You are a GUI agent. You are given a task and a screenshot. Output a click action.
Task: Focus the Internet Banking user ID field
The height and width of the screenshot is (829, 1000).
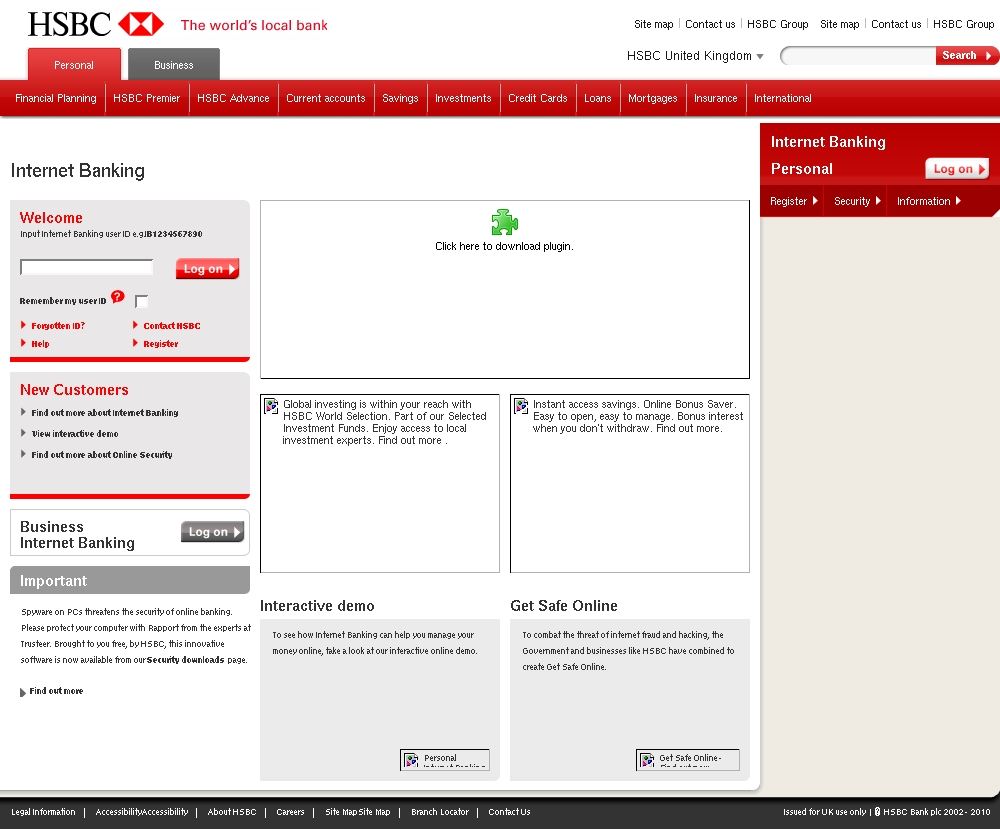[x=87, y=267]
